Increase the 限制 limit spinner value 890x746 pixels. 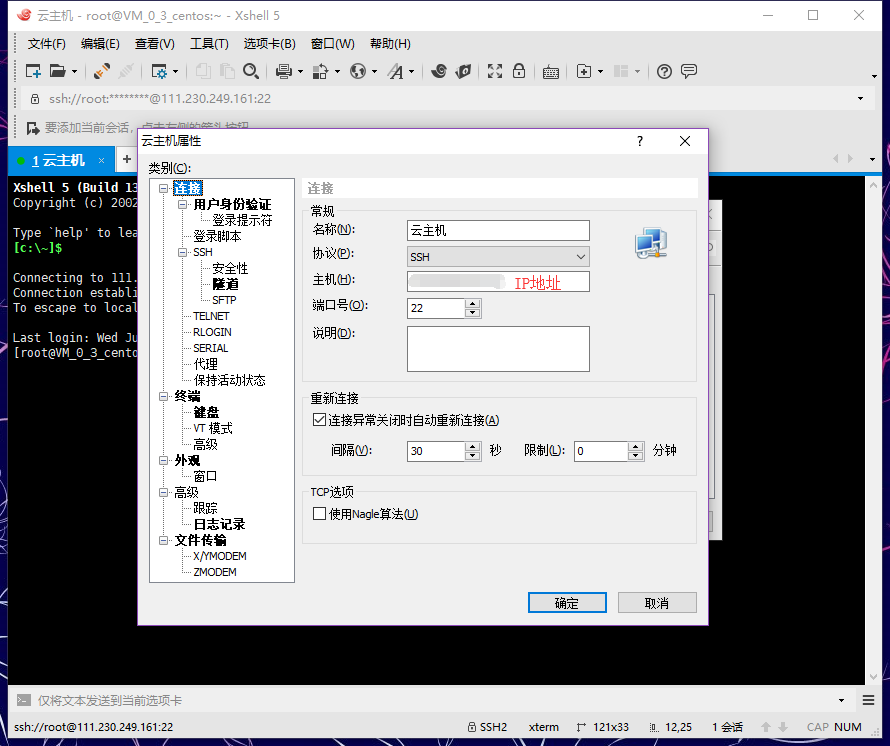[636, 447]
